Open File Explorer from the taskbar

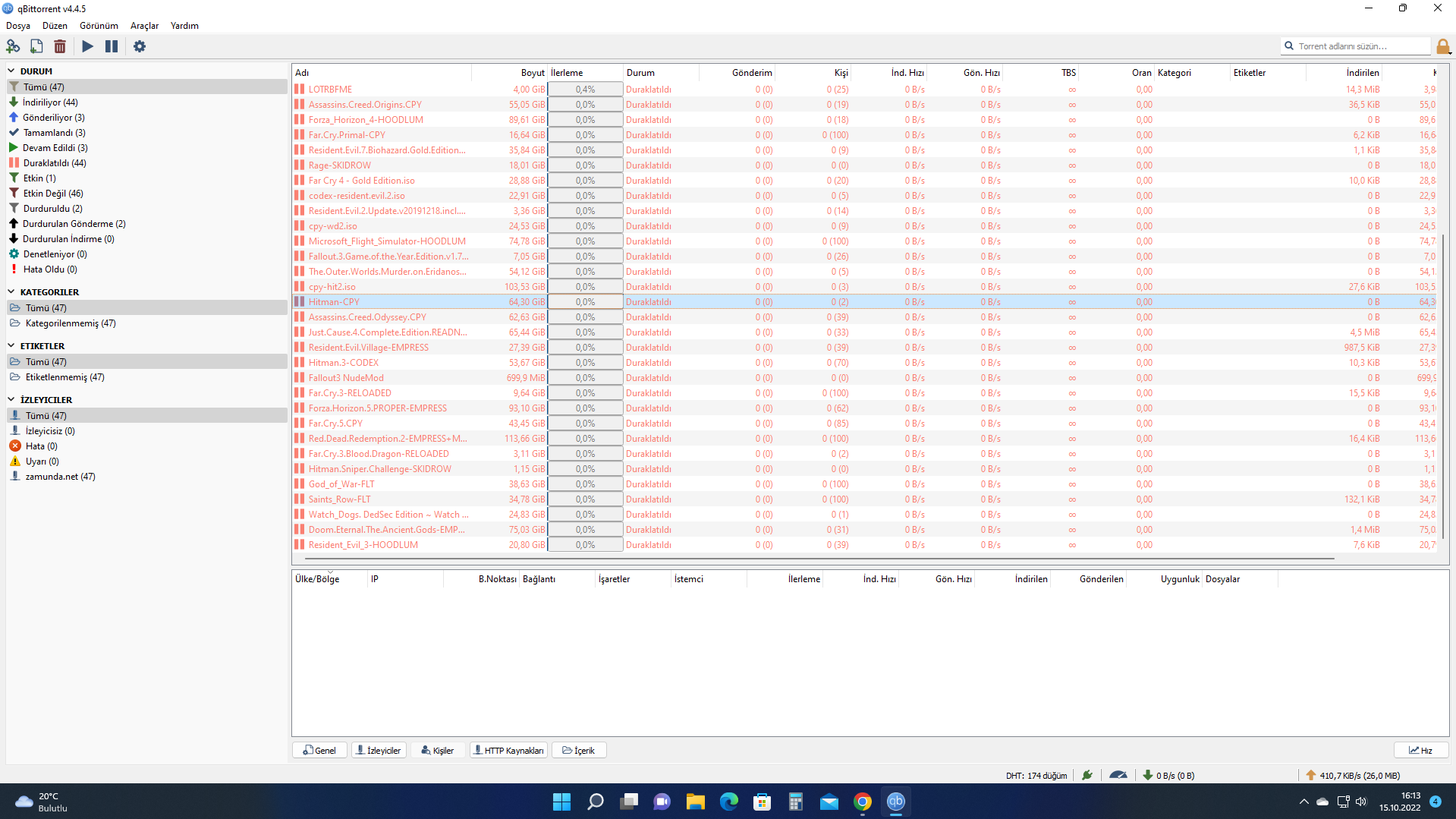695,802
